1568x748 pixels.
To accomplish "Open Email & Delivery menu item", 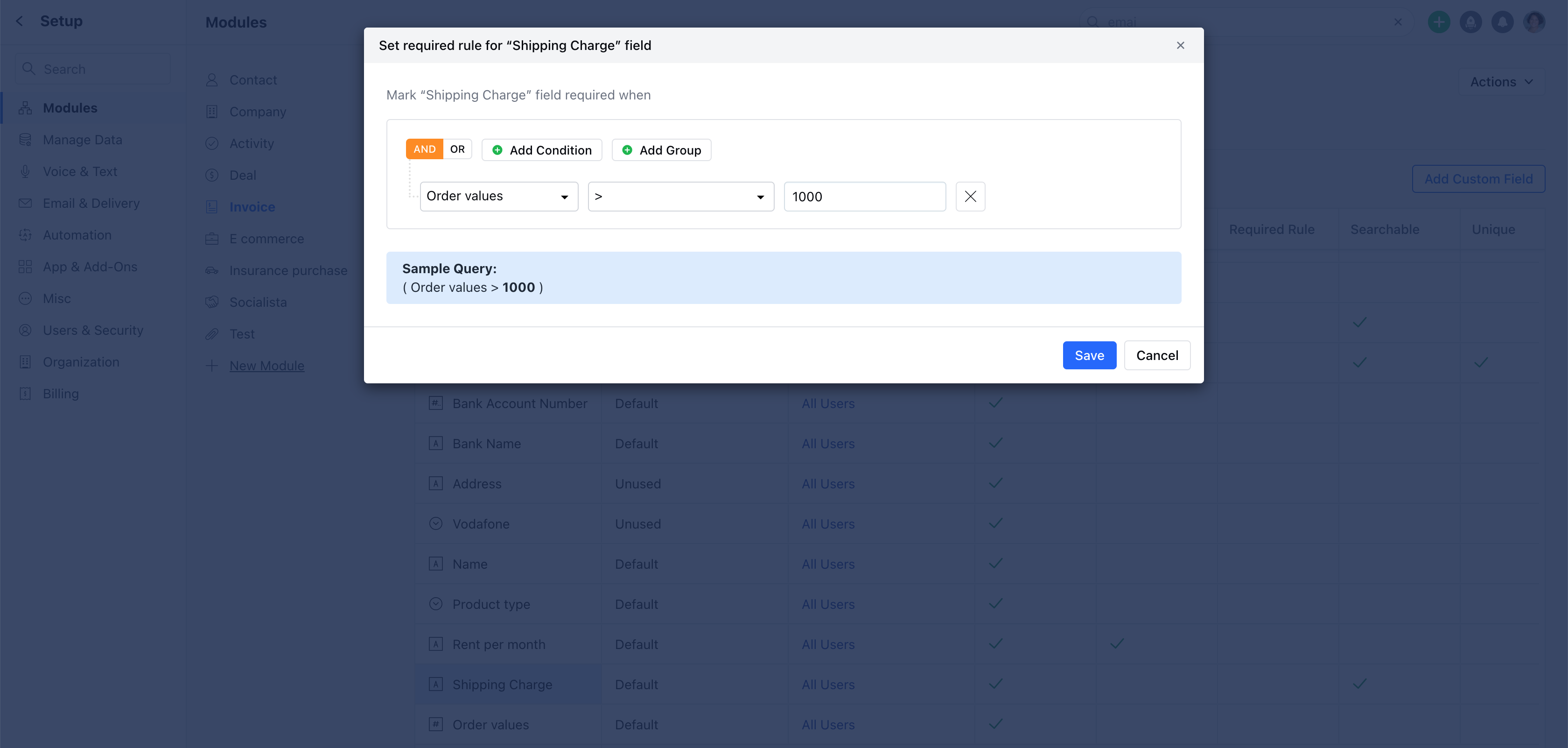I will pyautogui.click(x=91, y=204).
